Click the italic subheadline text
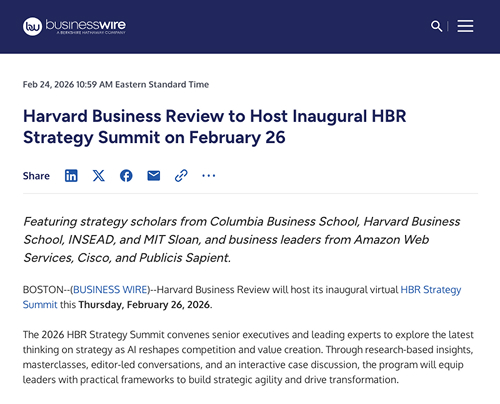The height and width of the screenshot is (404, 500). [242, 240]
